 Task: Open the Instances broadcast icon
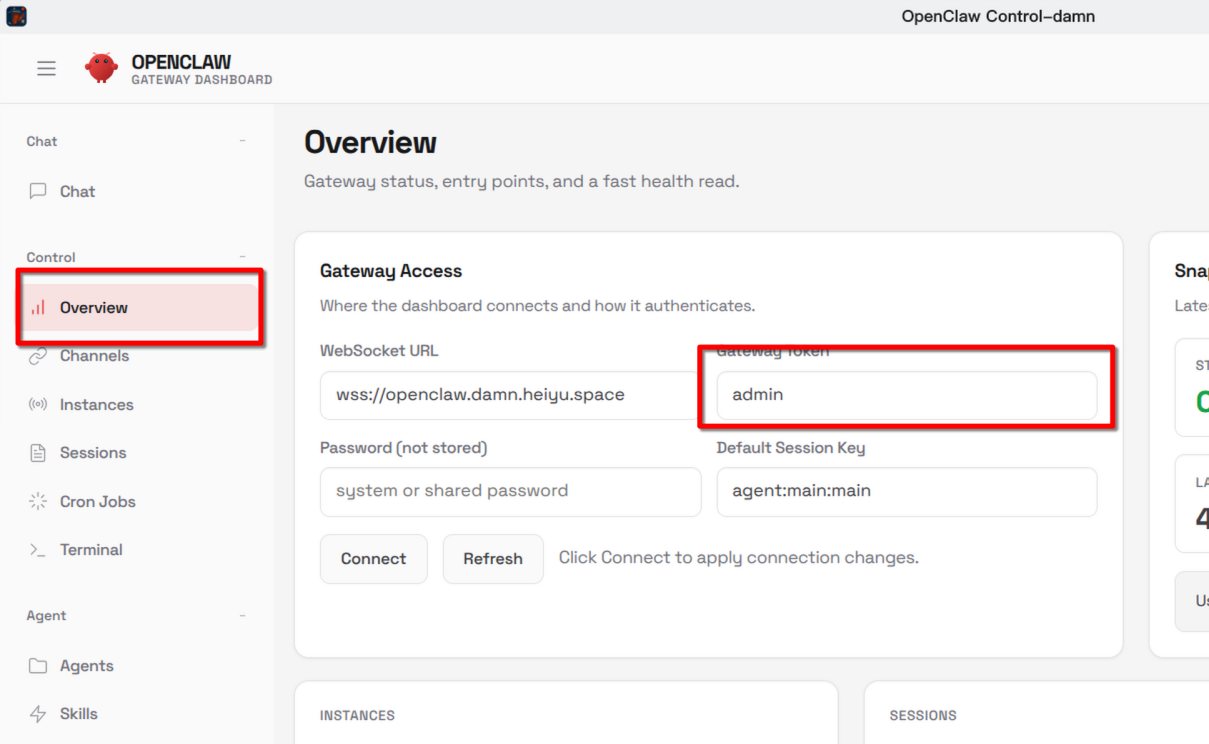pos(38,405)
